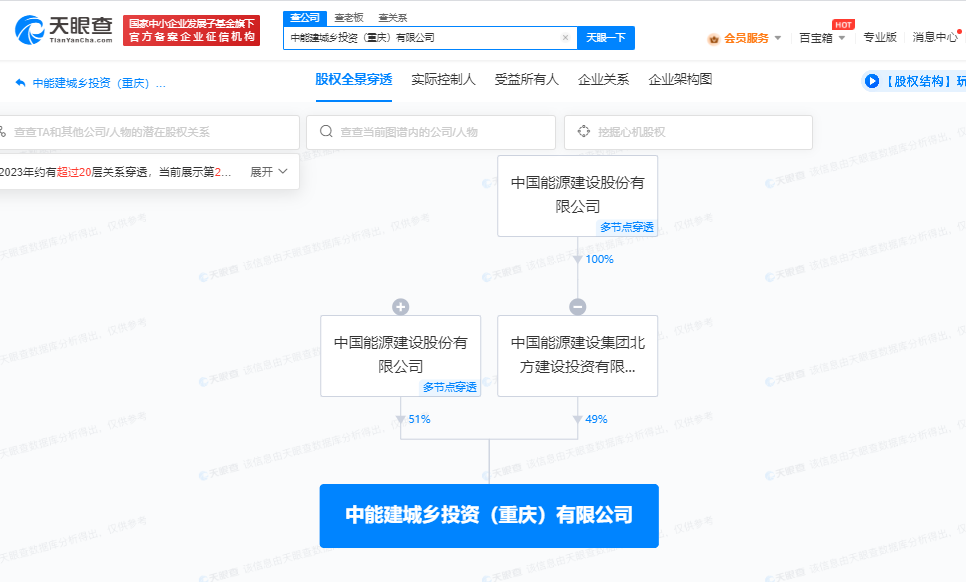This screenshot has height=582, width=966.
Task: Click the 中国能源建设集团北方建设投资 node
Action: [x=577, y=355]
